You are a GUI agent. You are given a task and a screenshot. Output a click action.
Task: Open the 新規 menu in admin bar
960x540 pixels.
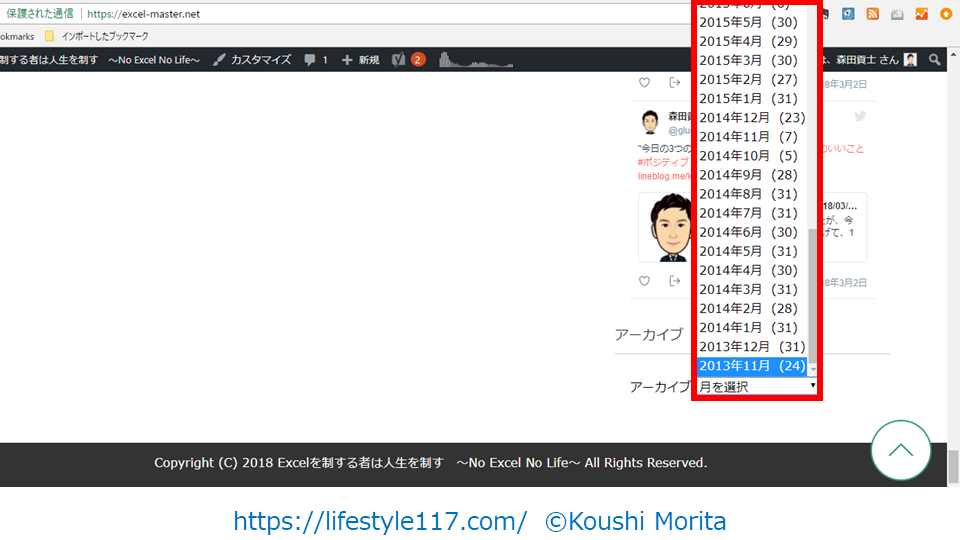pos(360,60)
